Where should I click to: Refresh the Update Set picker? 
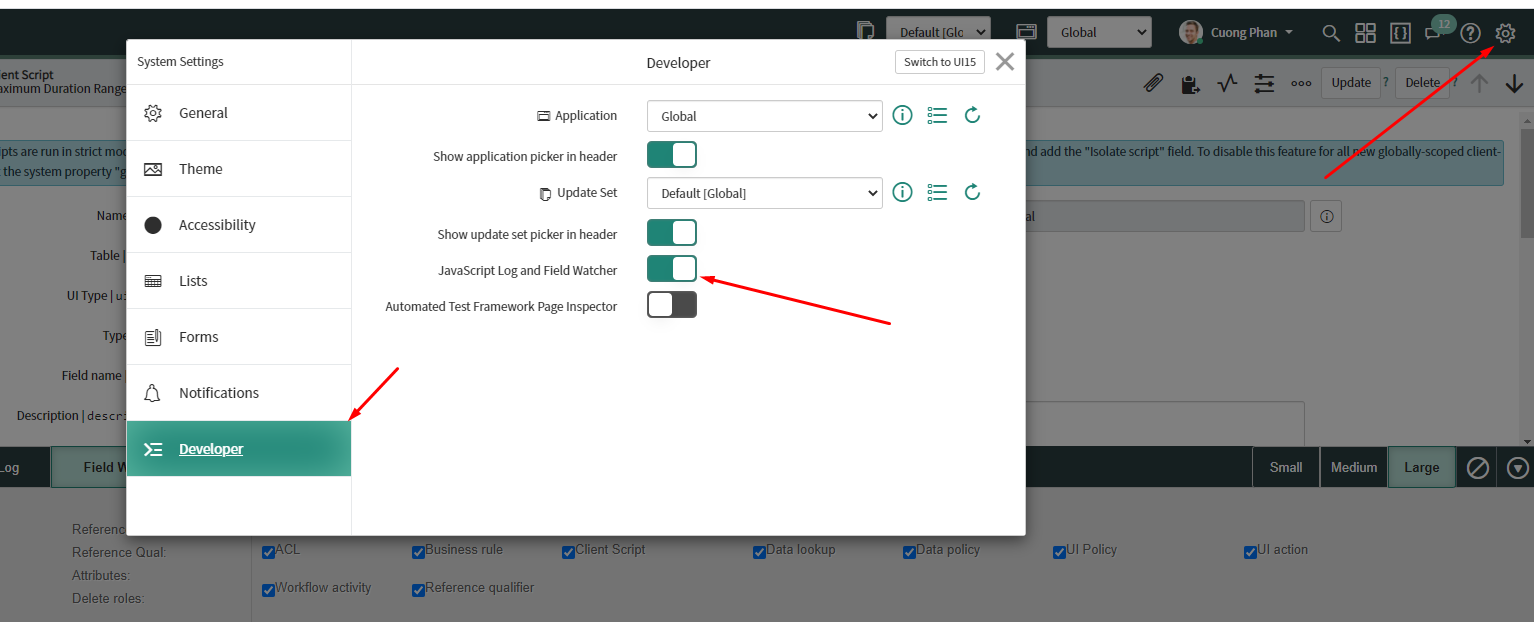click(x=972, y=192)
